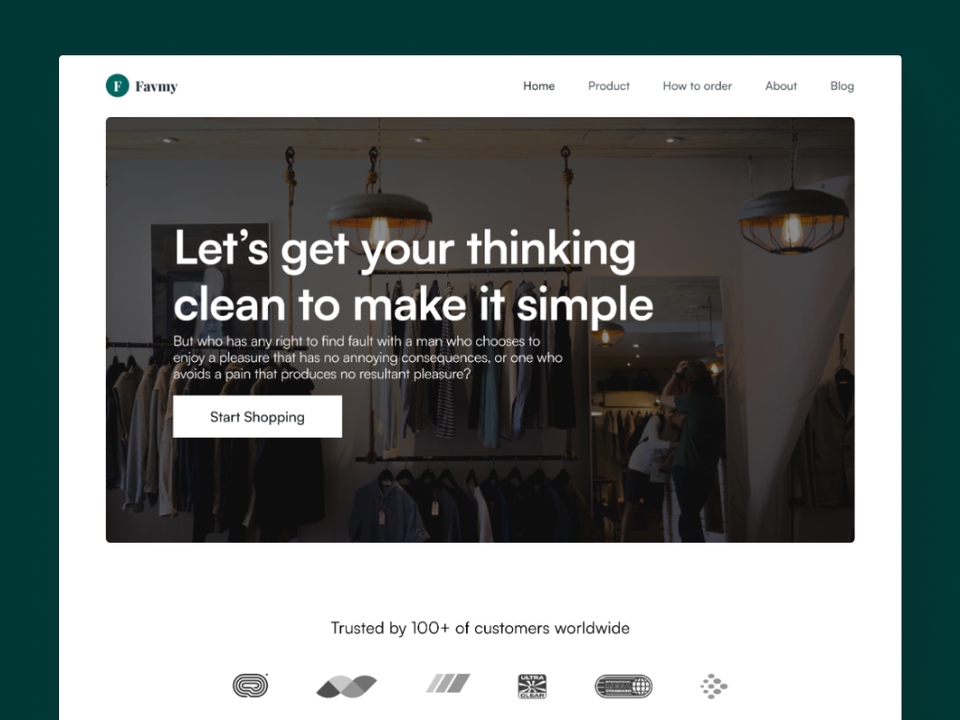Viewport: 960px width, 720px height.
Task: Click 'Trusted by 100+ of customers worldwide' text
Action: click(x=480, y=628)
